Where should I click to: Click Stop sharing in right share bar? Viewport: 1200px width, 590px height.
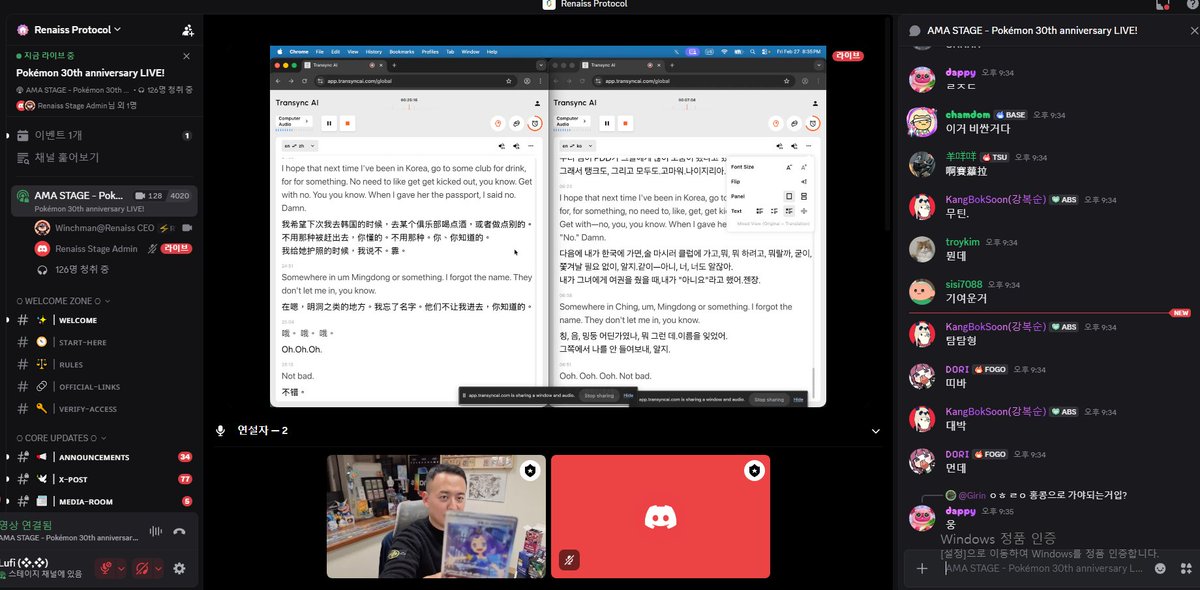[x=769, y=399]
